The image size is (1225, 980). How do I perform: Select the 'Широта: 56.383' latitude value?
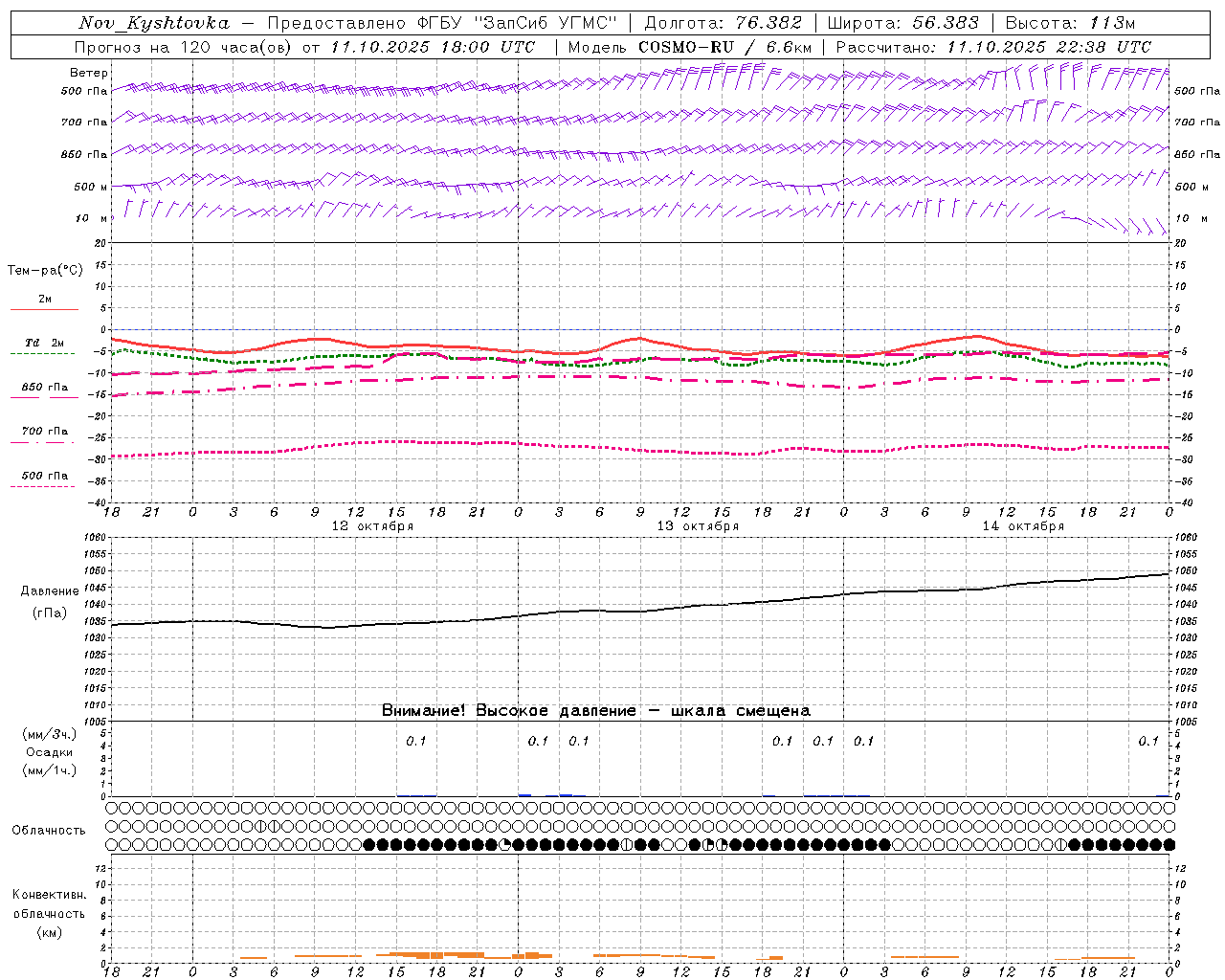pos(902,23)
